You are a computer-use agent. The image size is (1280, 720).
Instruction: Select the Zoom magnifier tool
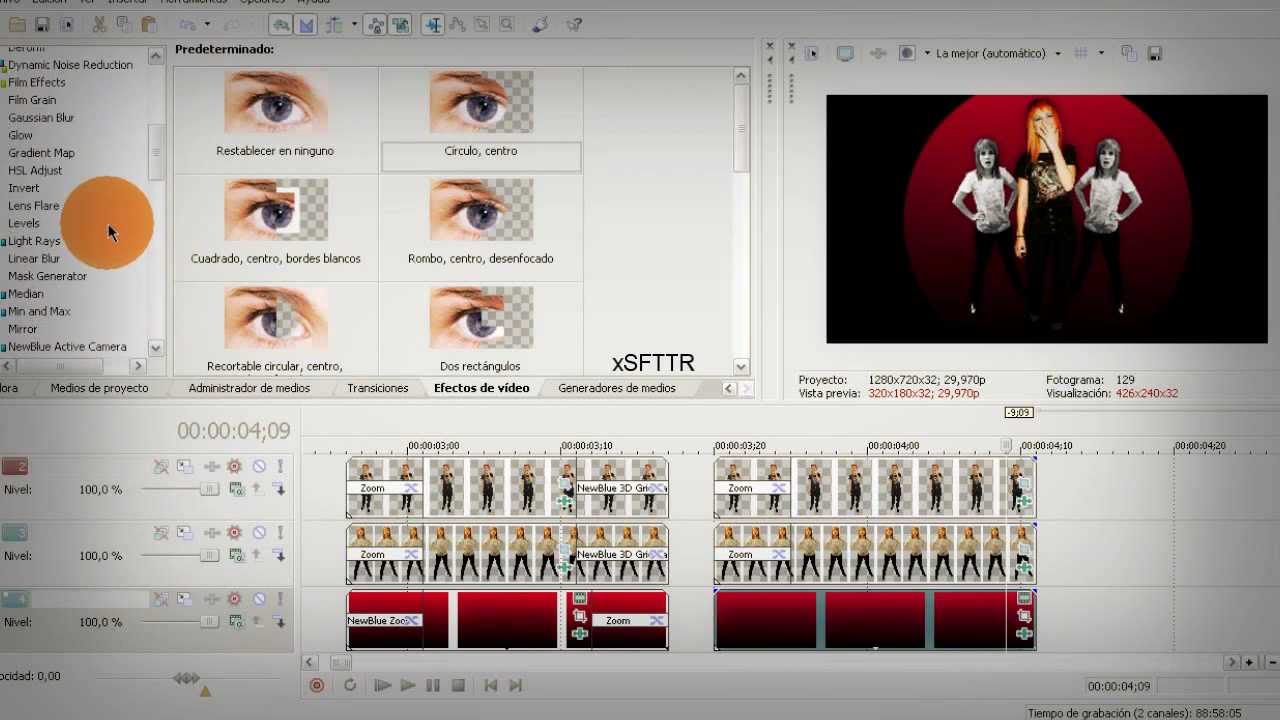click(506, 24)
